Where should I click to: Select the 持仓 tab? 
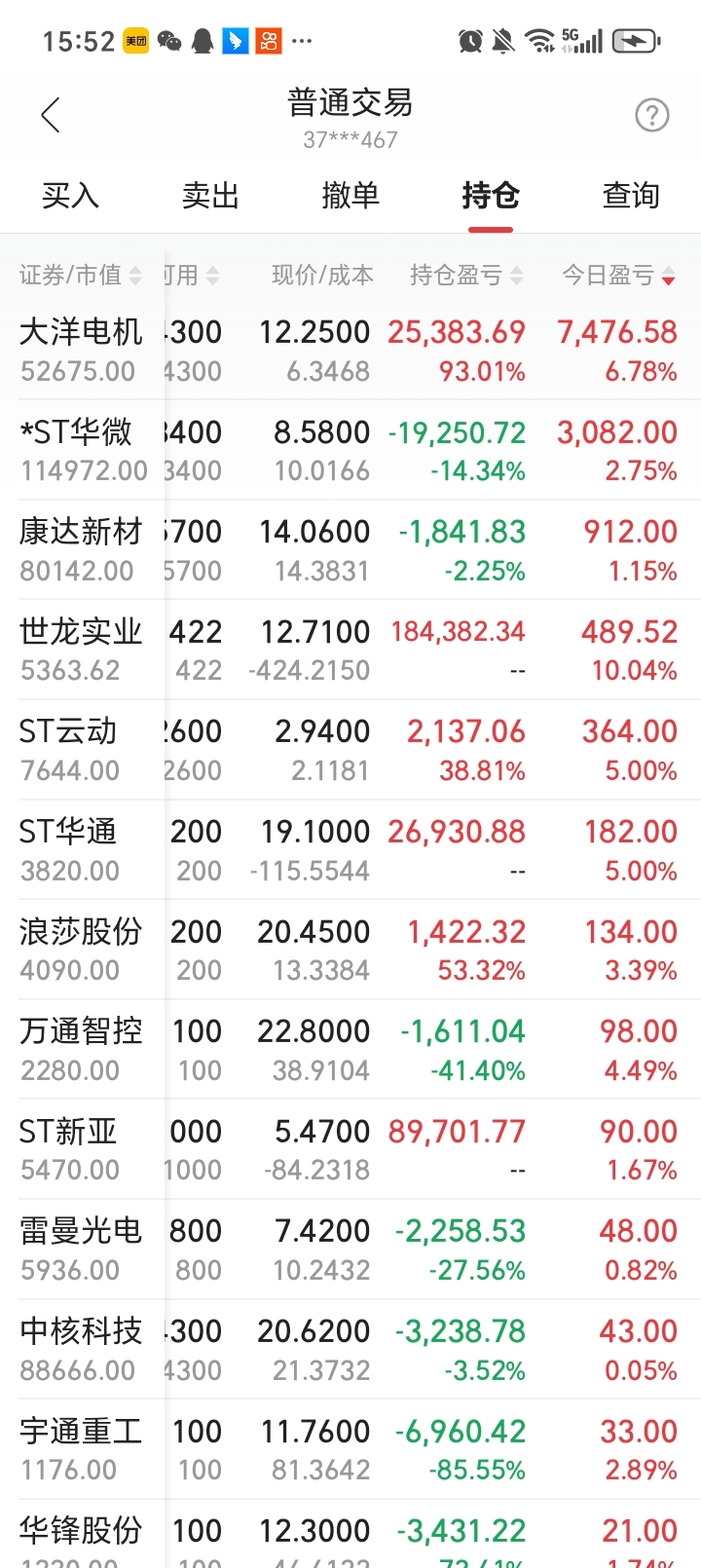coord(491,196)
